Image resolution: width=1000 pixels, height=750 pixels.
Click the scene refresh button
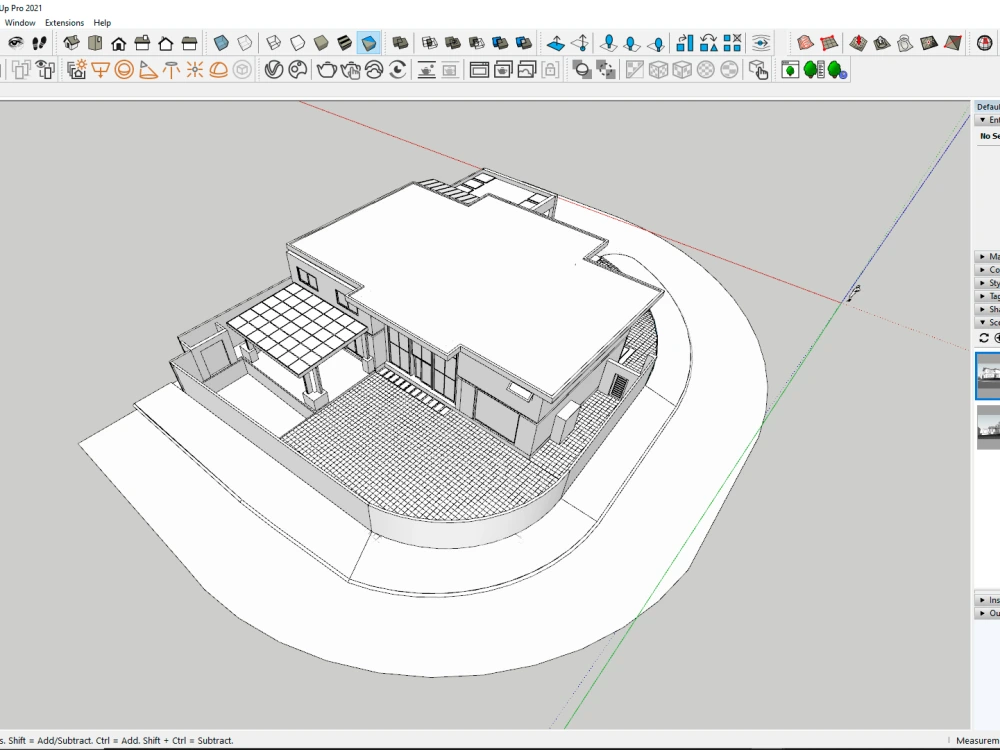coord(984,337)
